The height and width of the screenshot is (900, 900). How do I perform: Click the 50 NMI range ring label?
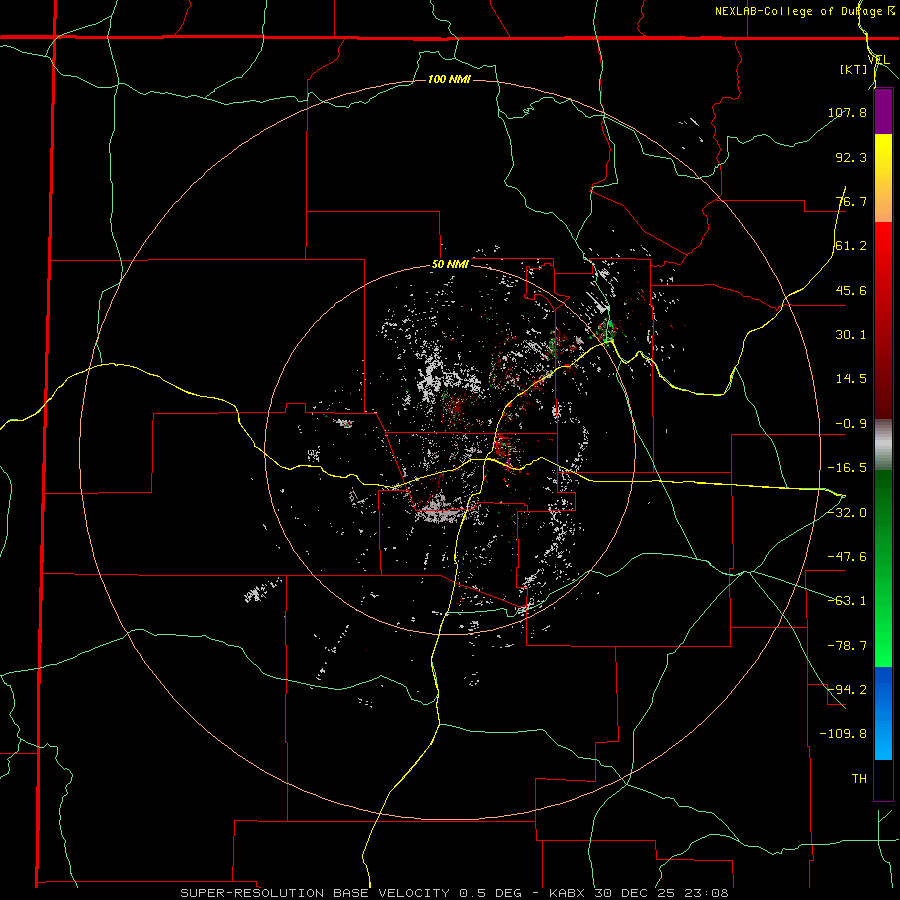point(450,265)
